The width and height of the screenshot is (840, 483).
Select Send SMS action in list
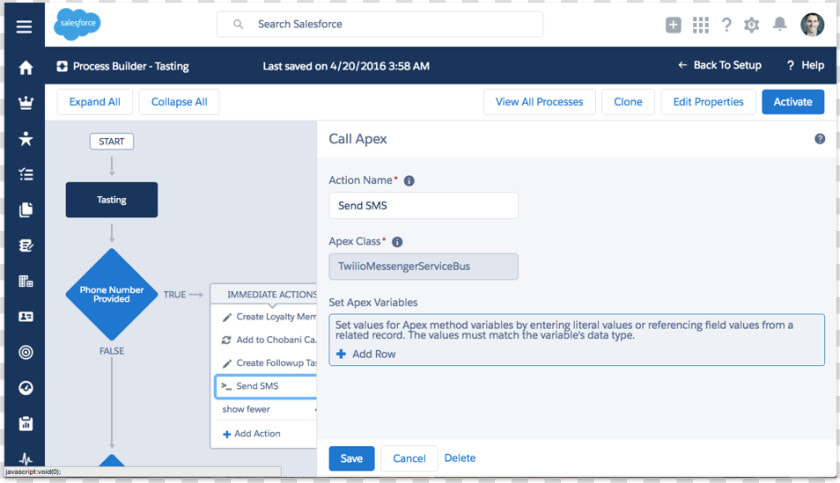[x=266, y=386]
